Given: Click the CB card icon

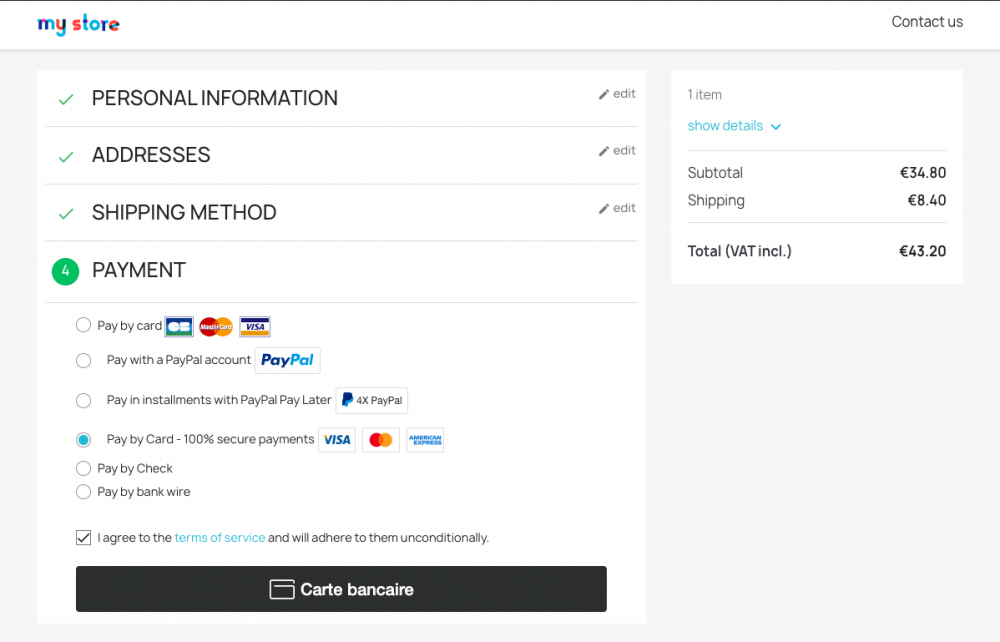Looking at the screenshot, I should point(179,326).
